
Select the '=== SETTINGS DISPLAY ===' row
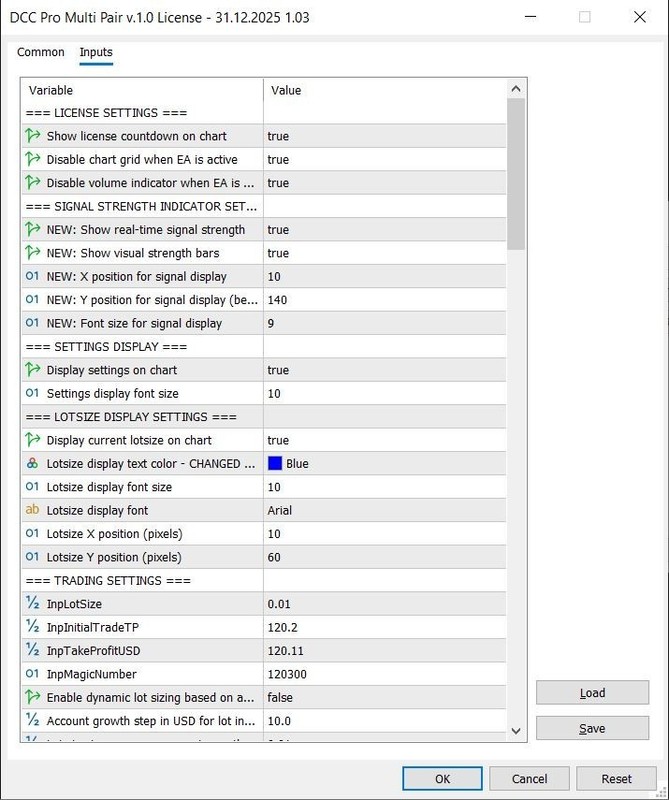tap(264, 346)
